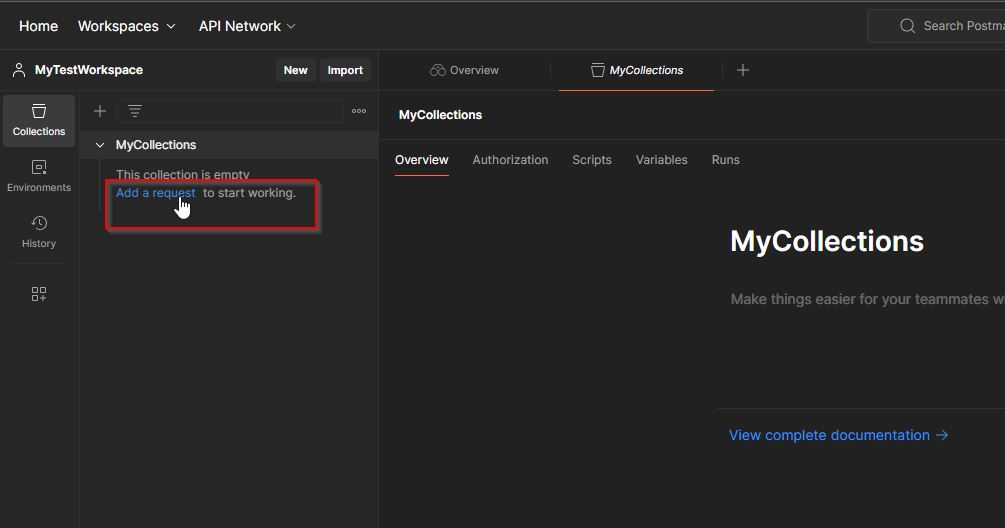Click the magnifier icon in Search Postman

[907, 26]
